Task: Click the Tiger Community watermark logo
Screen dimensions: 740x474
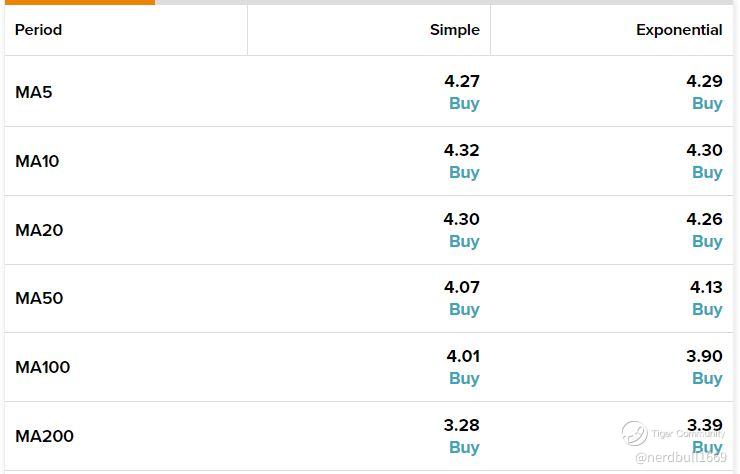Action: (x=634, y=433)
